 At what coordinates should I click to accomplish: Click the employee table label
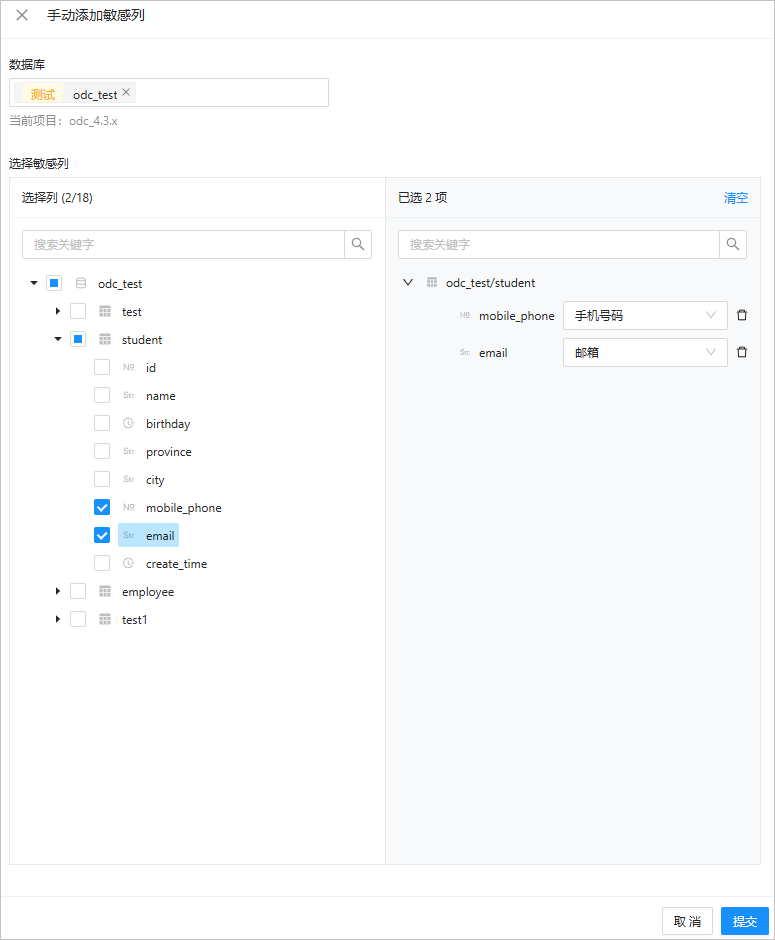coord(148,592)
